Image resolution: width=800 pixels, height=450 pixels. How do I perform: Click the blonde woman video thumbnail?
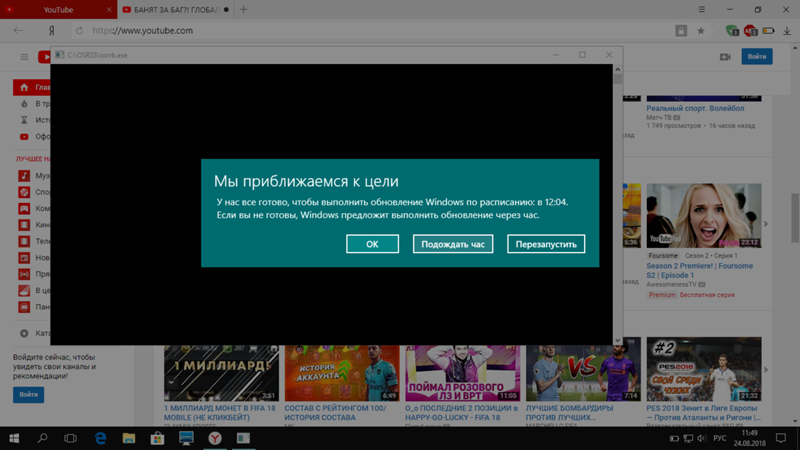704,216
